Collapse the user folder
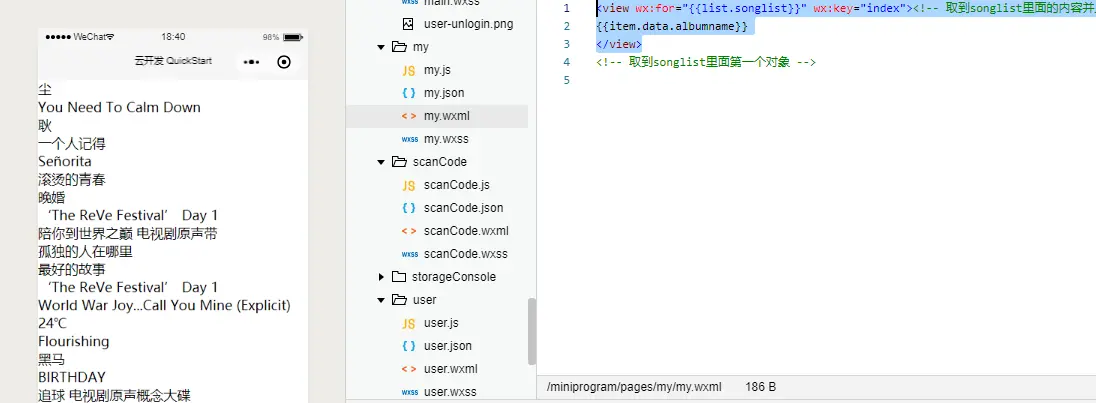1096x403 pixels. pos(381,300)
